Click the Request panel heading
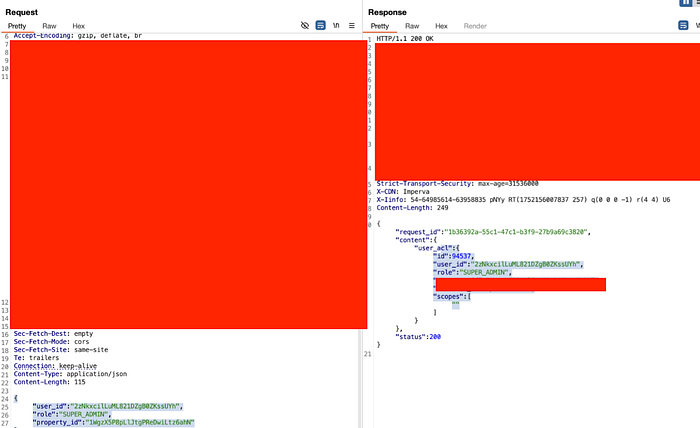The image size is (700, 428). tap(21, 12)
